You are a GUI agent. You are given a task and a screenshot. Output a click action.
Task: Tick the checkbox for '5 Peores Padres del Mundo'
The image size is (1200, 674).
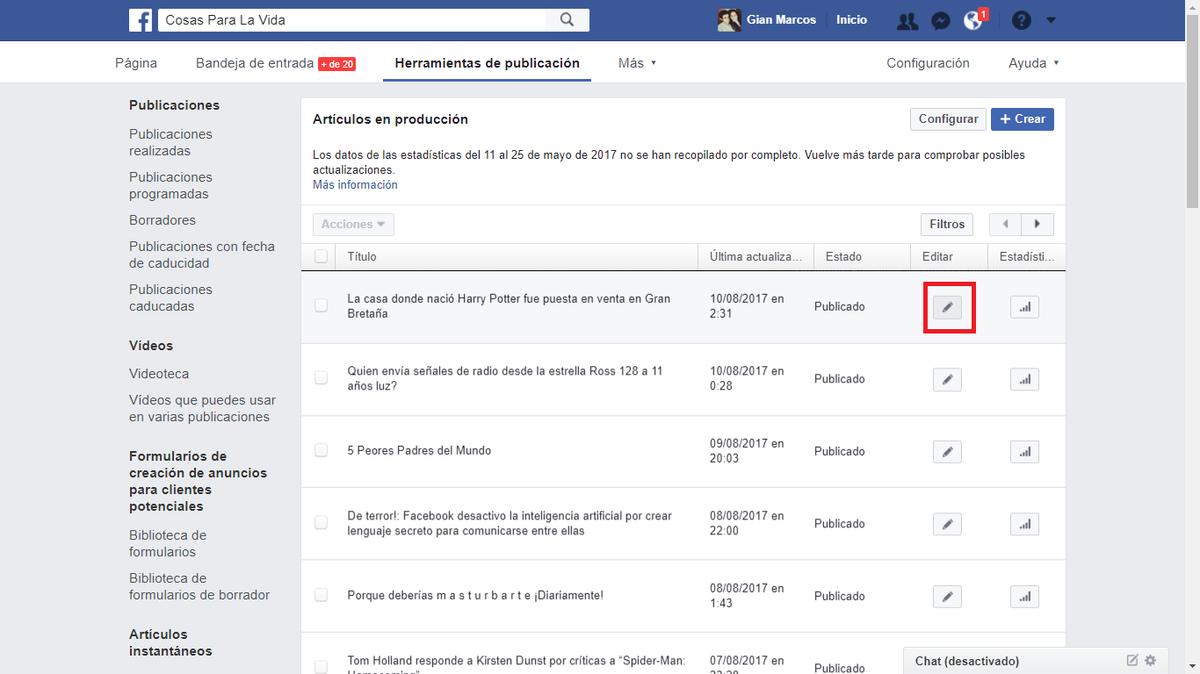click(321, 451)
